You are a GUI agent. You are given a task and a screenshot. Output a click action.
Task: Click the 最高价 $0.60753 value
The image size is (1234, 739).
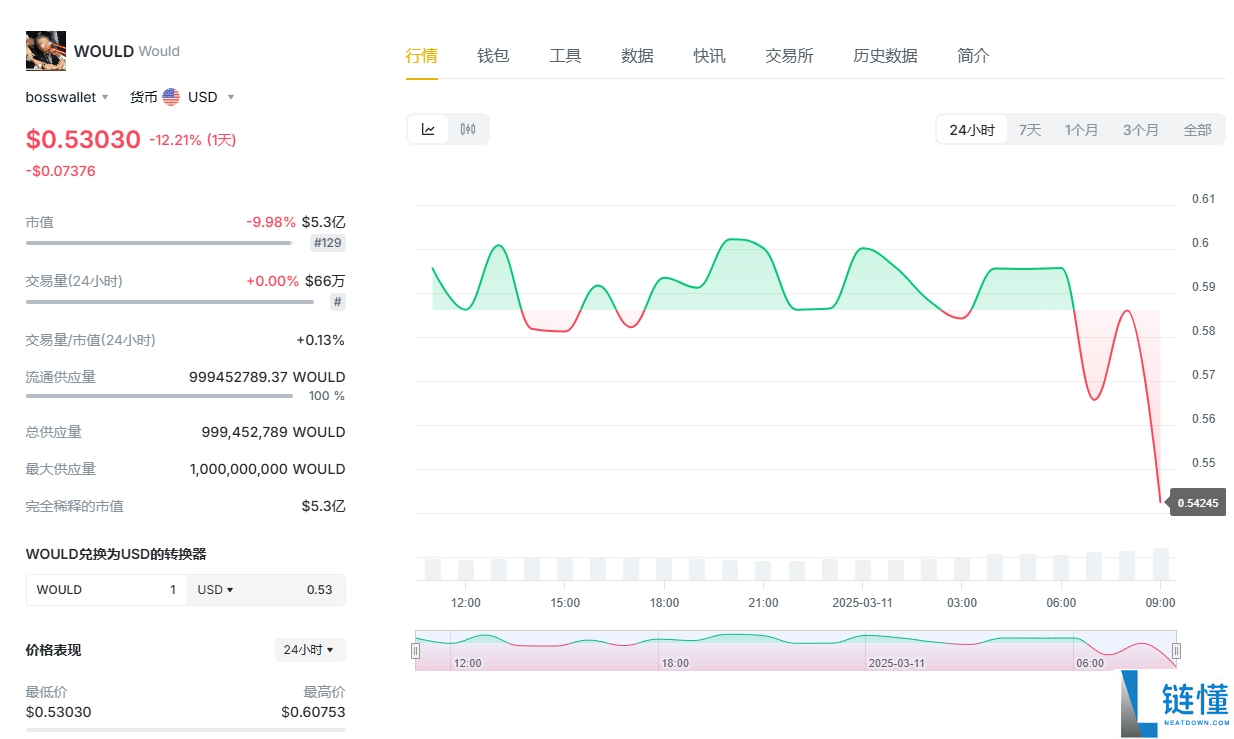coord(313,712)
